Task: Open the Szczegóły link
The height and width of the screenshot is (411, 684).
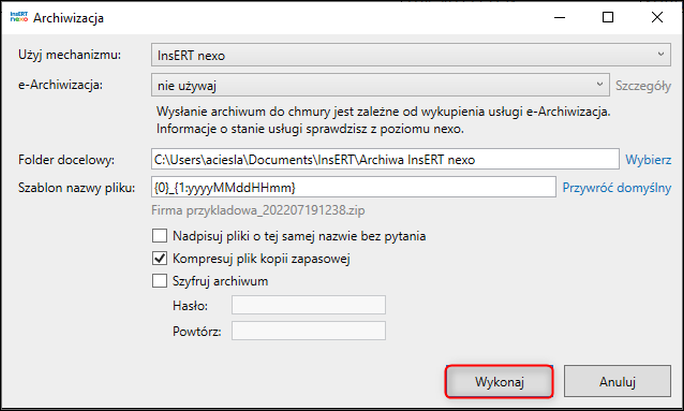Action: tap(643, 85)
